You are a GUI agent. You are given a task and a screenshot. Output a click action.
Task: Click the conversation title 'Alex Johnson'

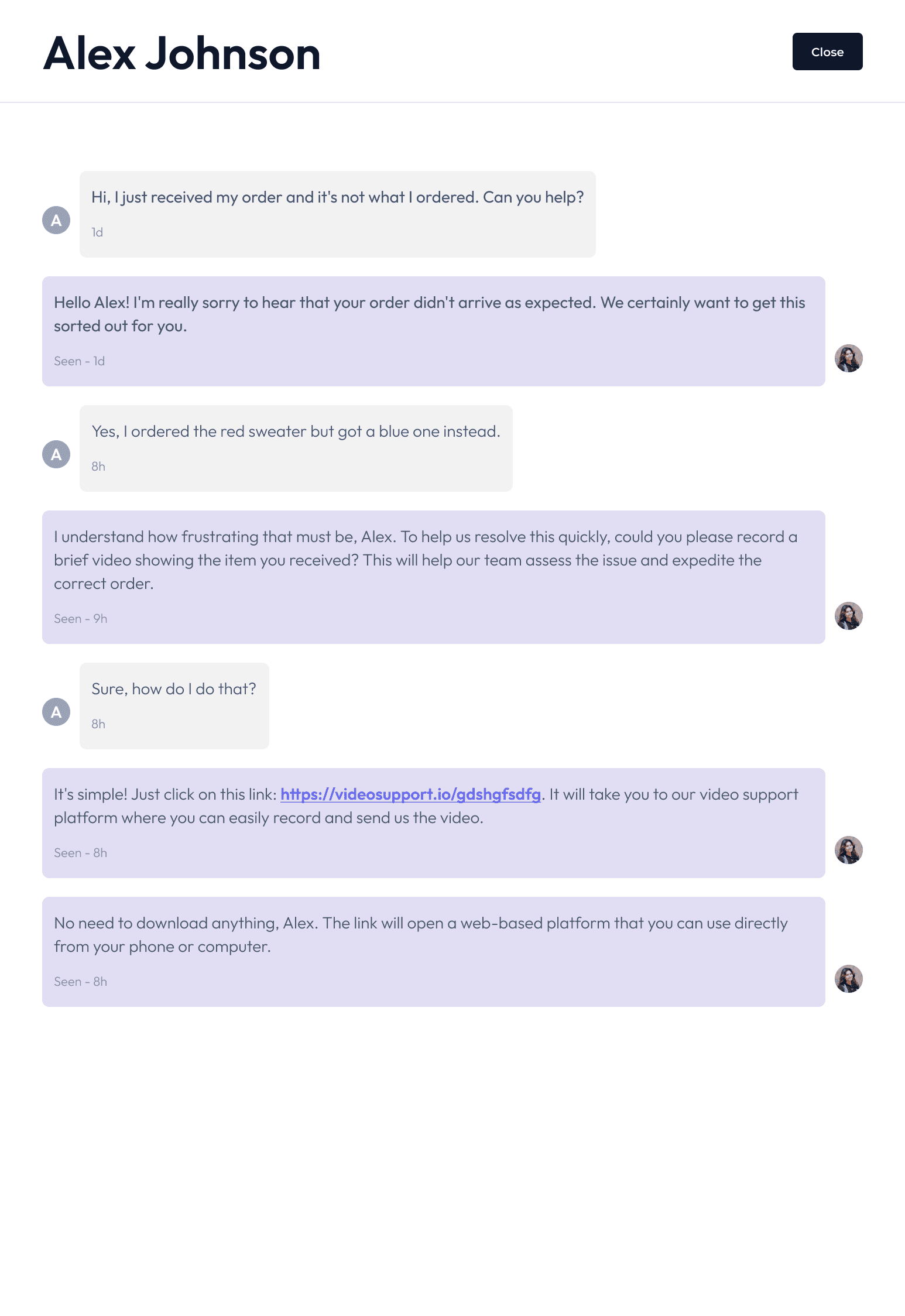tap(182, 54)
